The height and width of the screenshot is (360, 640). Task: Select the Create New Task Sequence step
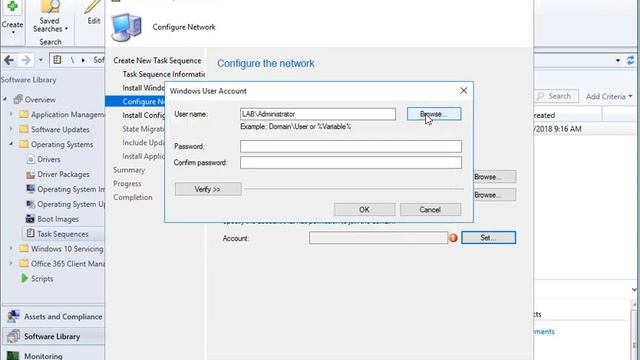coord(157,60)
